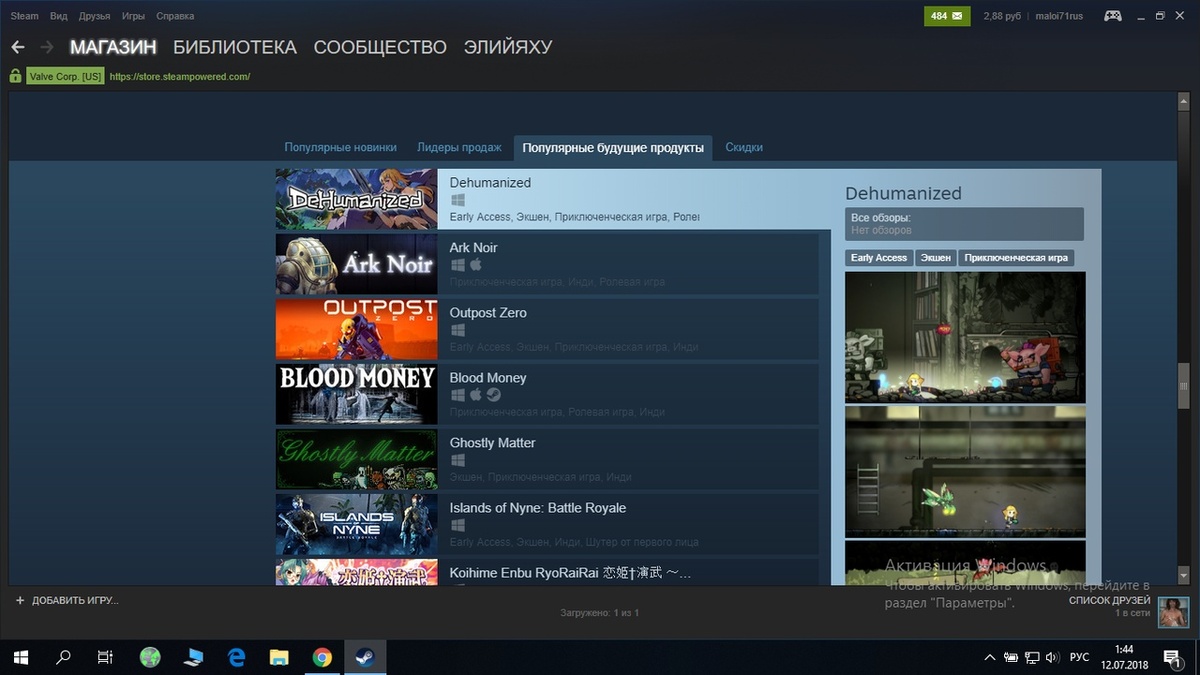The width and height of the screenshot is (1200, 675).
Task: Click Windows icon under Islands of Nyne
Action: click(457, 525)
